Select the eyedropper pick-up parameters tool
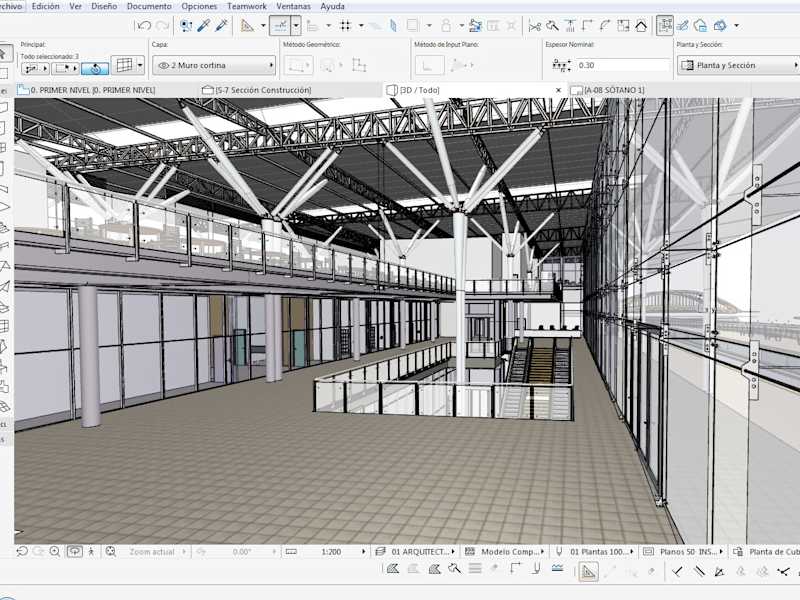Image resolution: width=800 pixels, height=600 pixels. (x=204, y=26)
